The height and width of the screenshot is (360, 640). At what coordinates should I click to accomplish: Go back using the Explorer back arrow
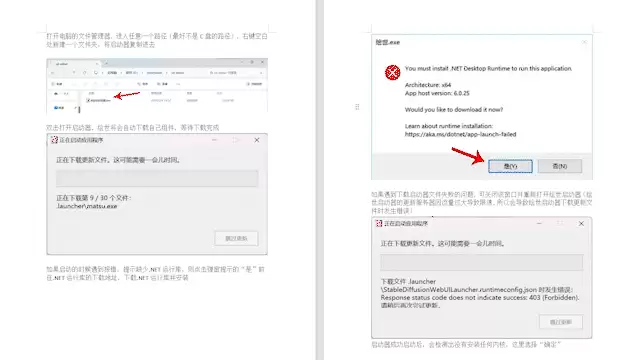pyautogui.click(x=52, y=73)
